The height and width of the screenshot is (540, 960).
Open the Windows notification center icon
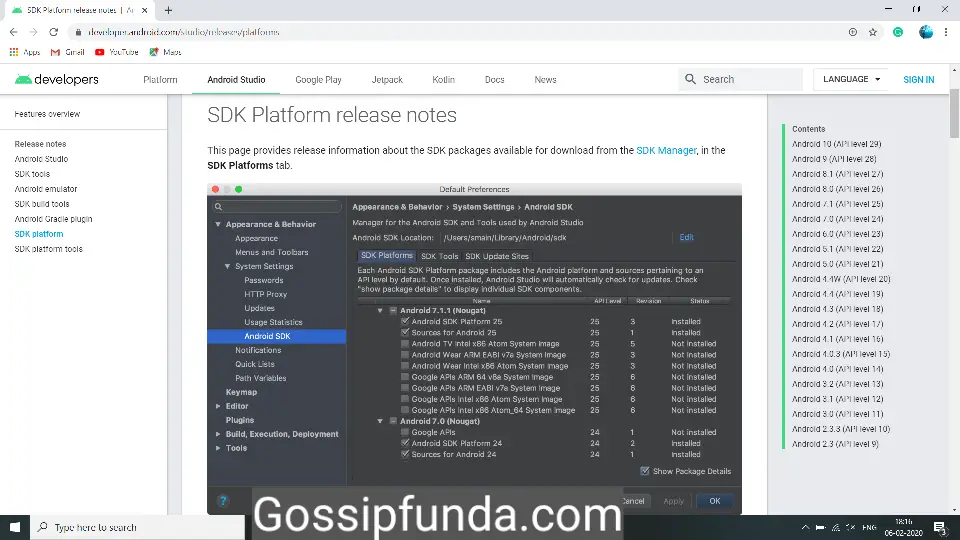click(x=940, y=527)
